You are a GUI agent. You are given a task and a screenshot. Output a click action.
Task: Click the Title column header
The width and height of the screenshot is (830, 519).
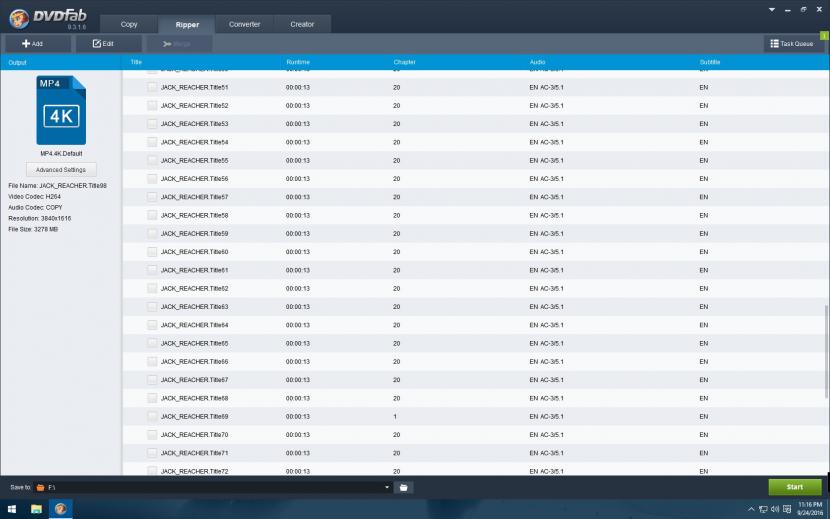click(x=136, y=62)
